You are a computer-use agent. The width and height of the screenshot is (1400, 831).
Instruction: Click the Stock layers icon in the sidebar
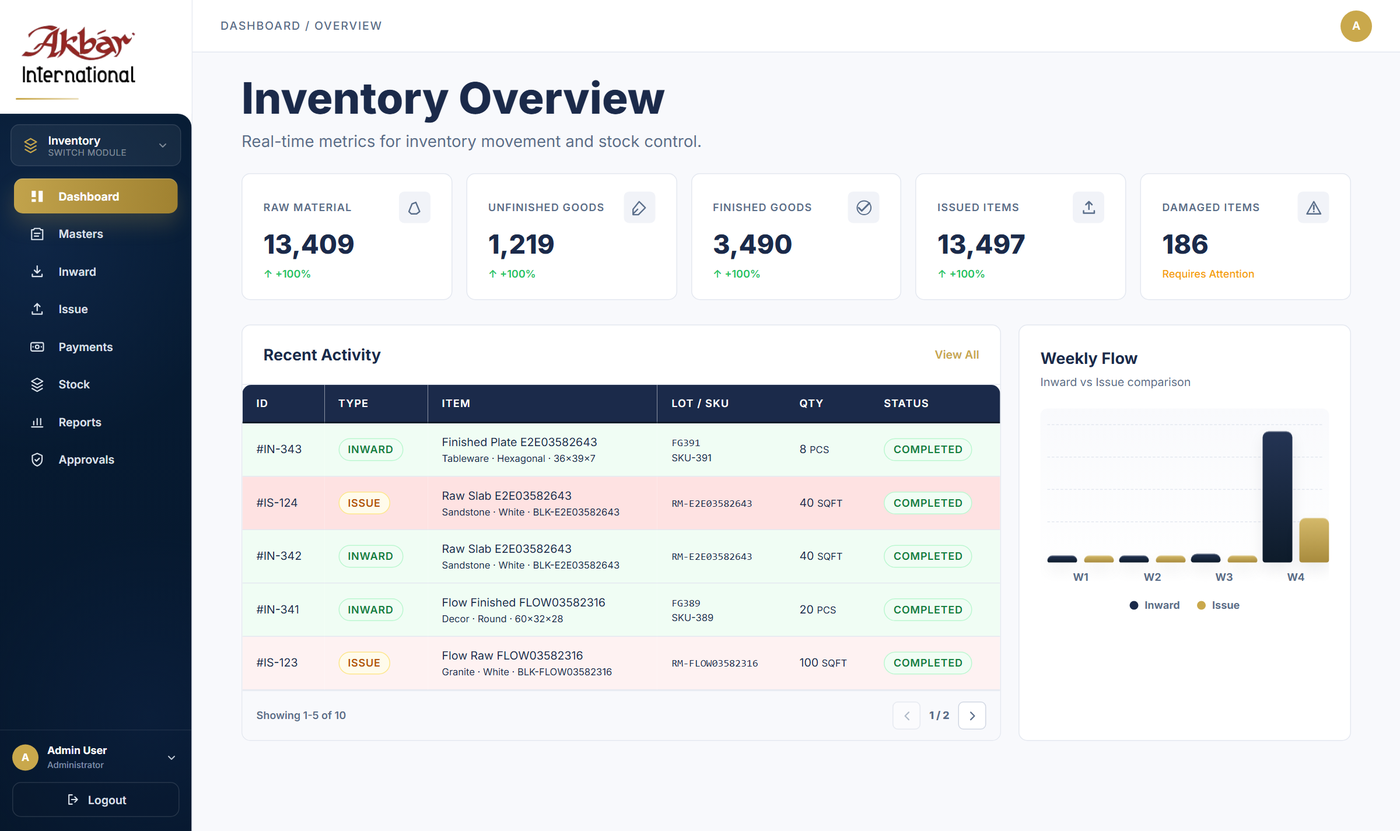(x=37, y=384)
